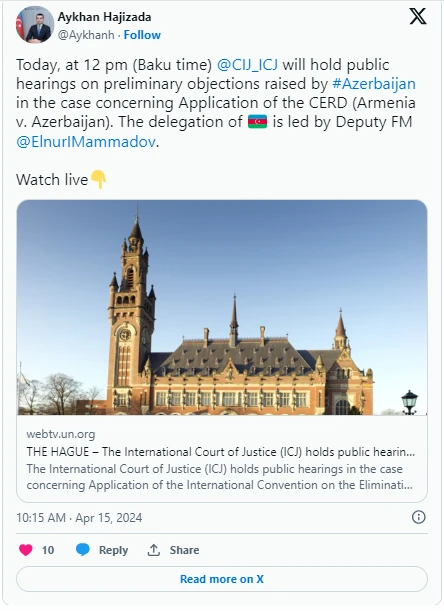The width and height of the screenshot is (444, 611).
Task: Open the #Azerbaijan hashtag
Action: pos(374,84)
